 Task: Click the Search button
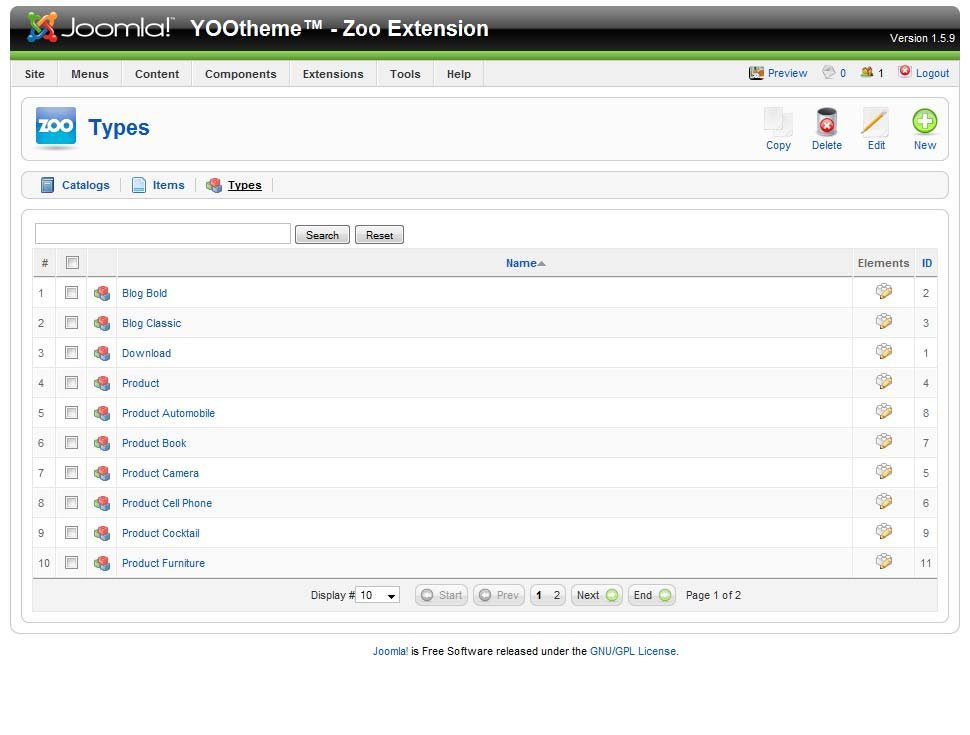point(322,235)
